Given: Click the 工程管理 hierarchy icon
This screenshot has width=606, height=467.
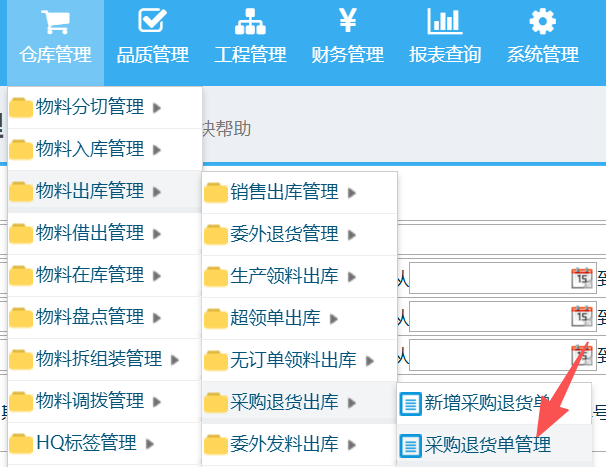Looking at the screenshot, I should 250,21.
